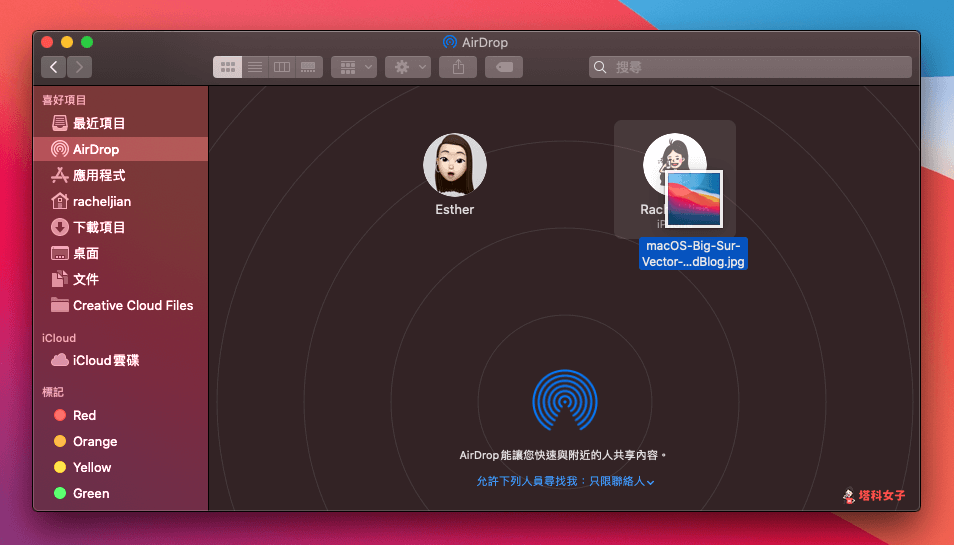Switch to gallery view

[308, 67]
